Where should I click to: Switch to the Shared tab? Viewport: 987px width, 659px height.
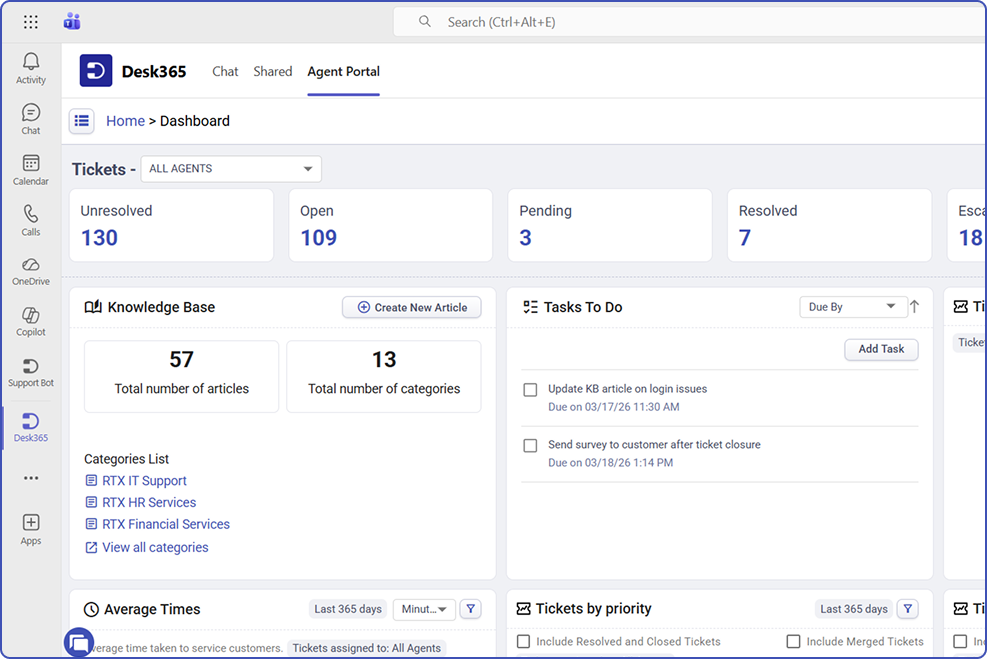273,71
